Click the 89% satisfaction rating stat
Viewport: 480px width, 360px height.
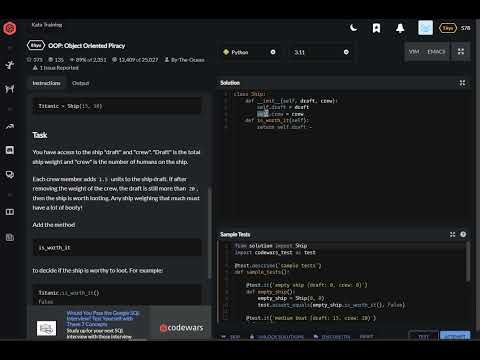pos(88,60)
